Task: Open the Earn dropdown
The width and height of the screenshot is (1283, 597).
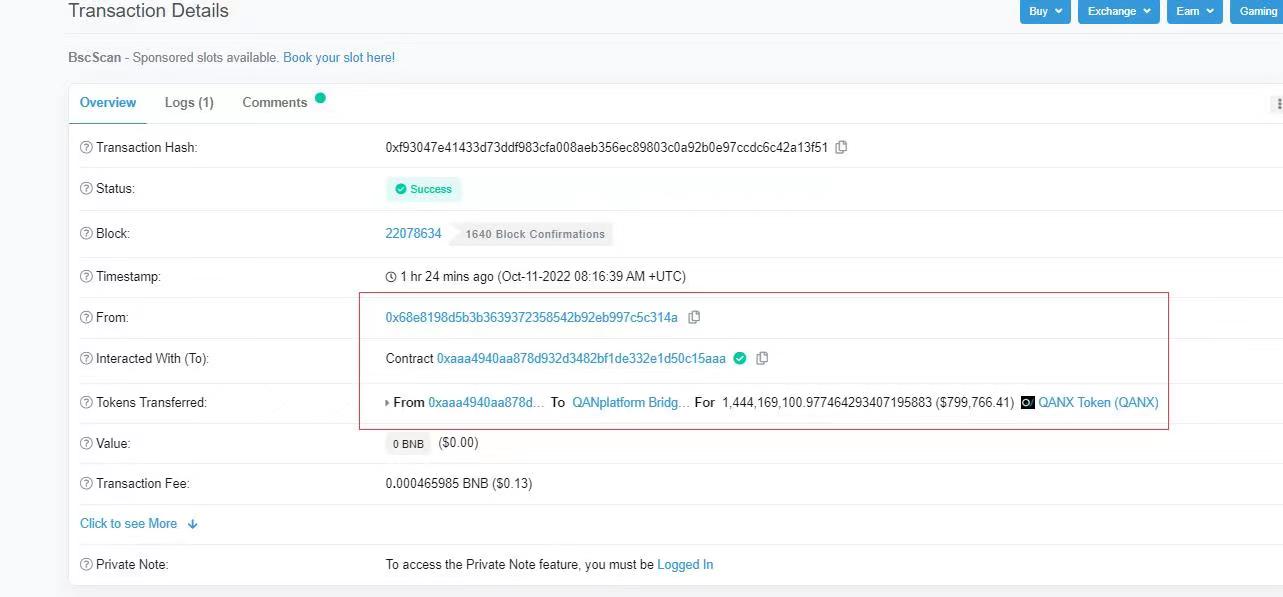Action: [x=1193, y=11]
